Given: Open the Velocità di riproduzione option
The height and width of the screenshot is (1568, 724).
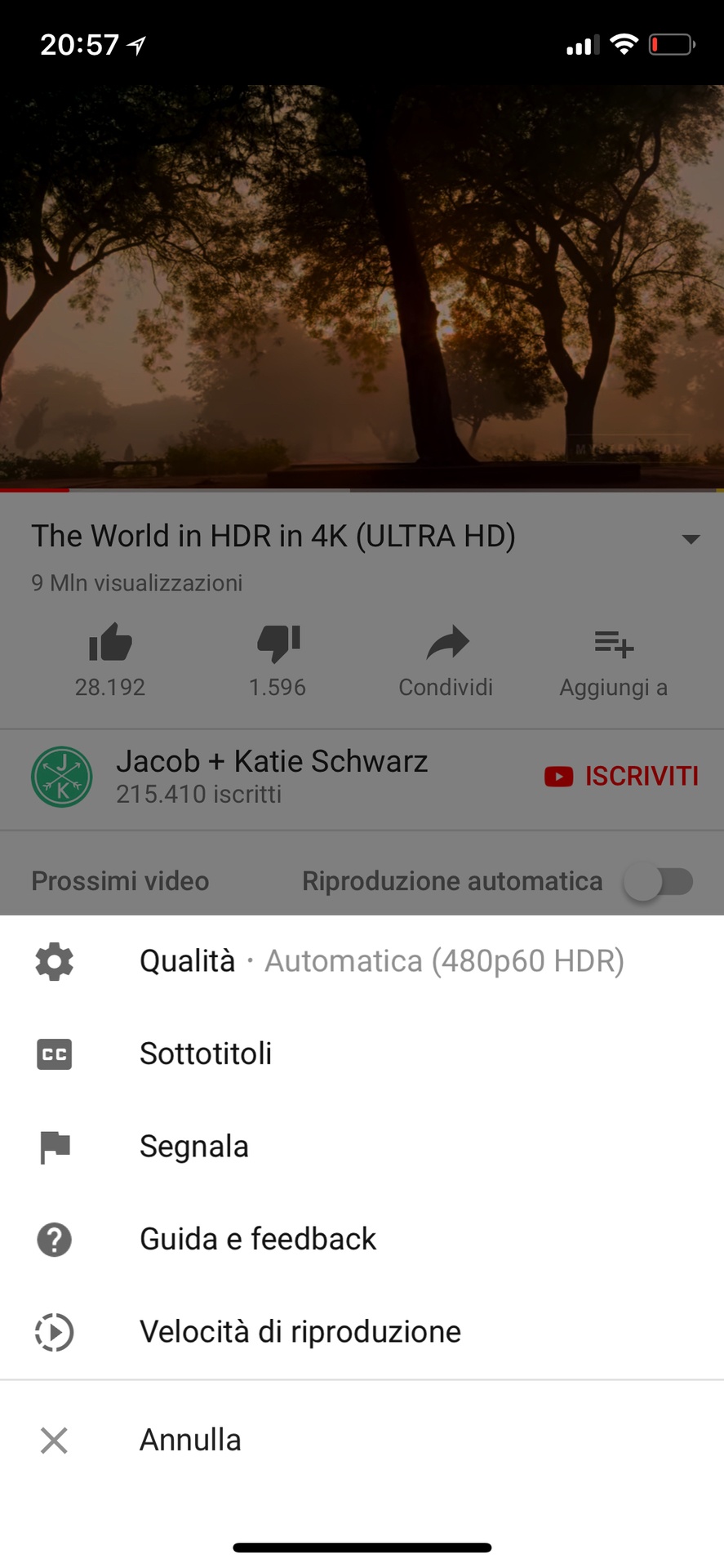Looking at the screenshot, I should tap(362, 1332).
